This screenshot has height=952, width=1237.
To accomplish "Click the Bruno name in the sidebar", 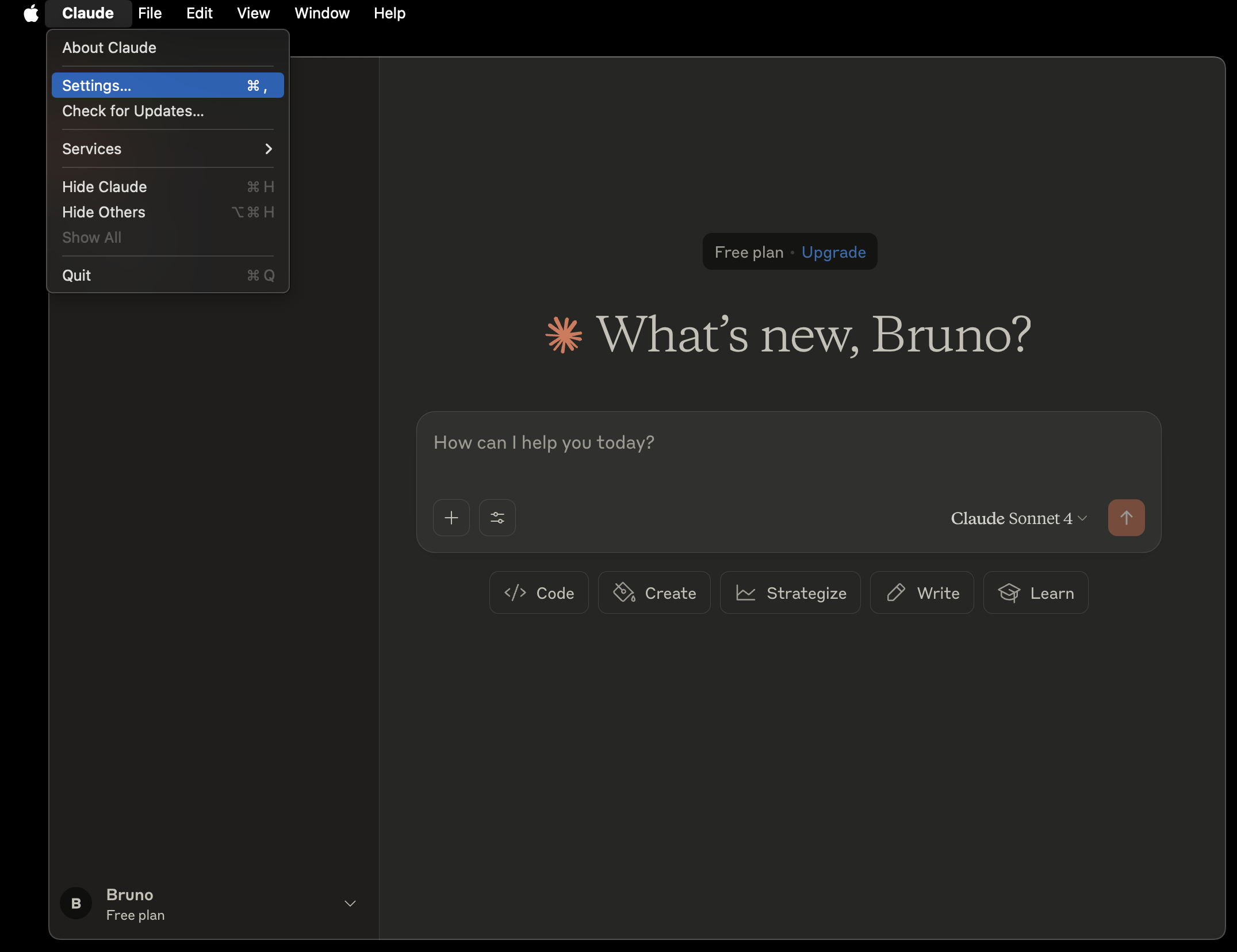I will (x=130, y=894).
